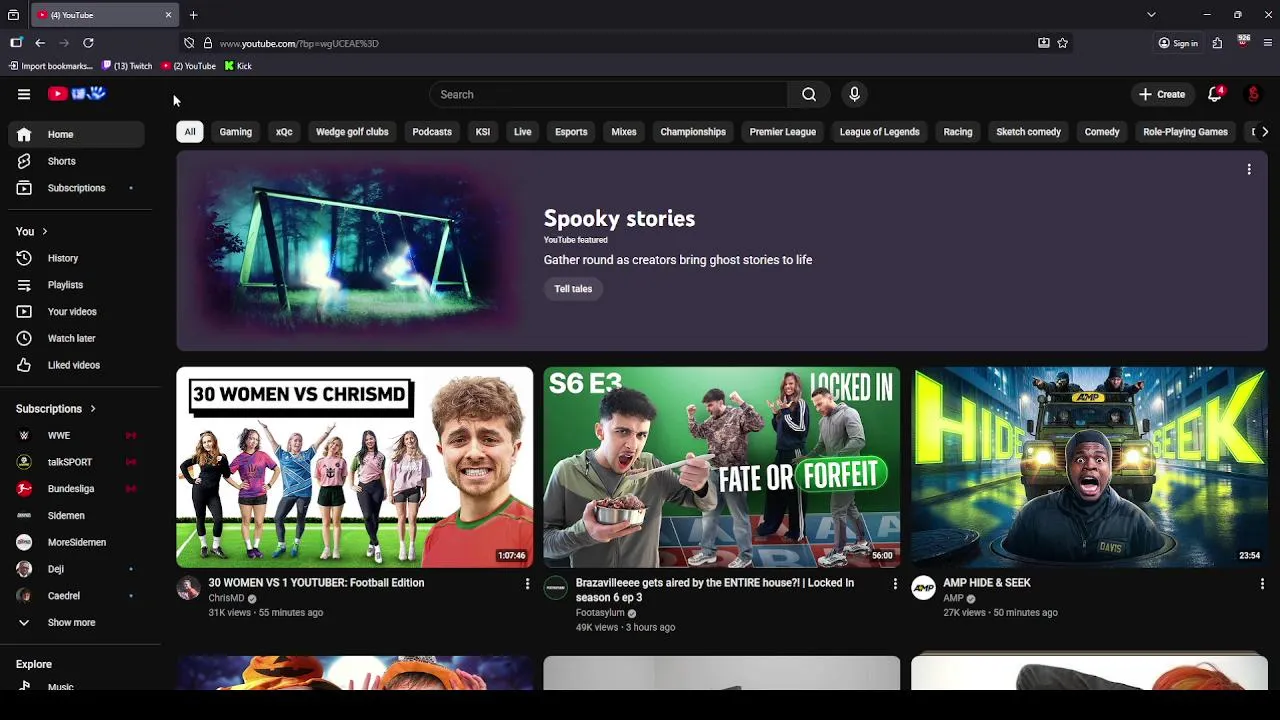Viewport: 1280px width, 720px height.
Task: Select the League of Legends chip
Action: click(879, 132)
